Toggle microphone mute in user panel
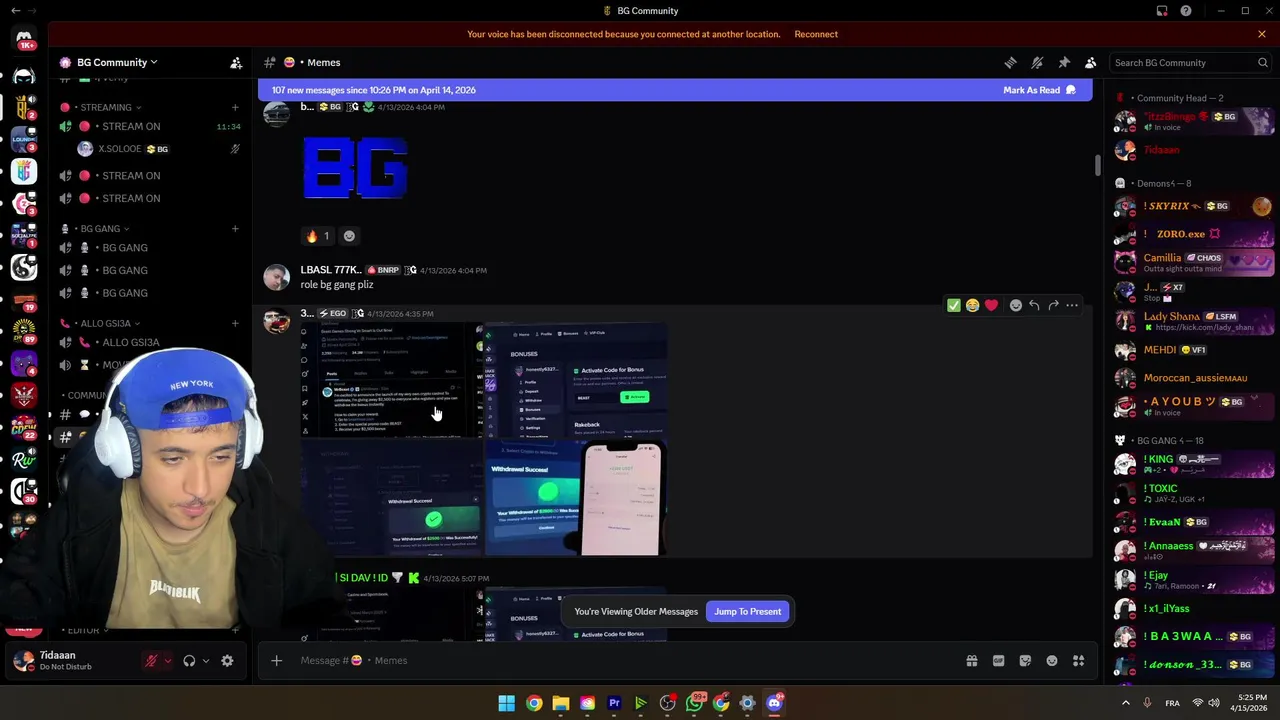Image resolution: width=1280 pixels, height=720 pixels. [x=152, y=660]
